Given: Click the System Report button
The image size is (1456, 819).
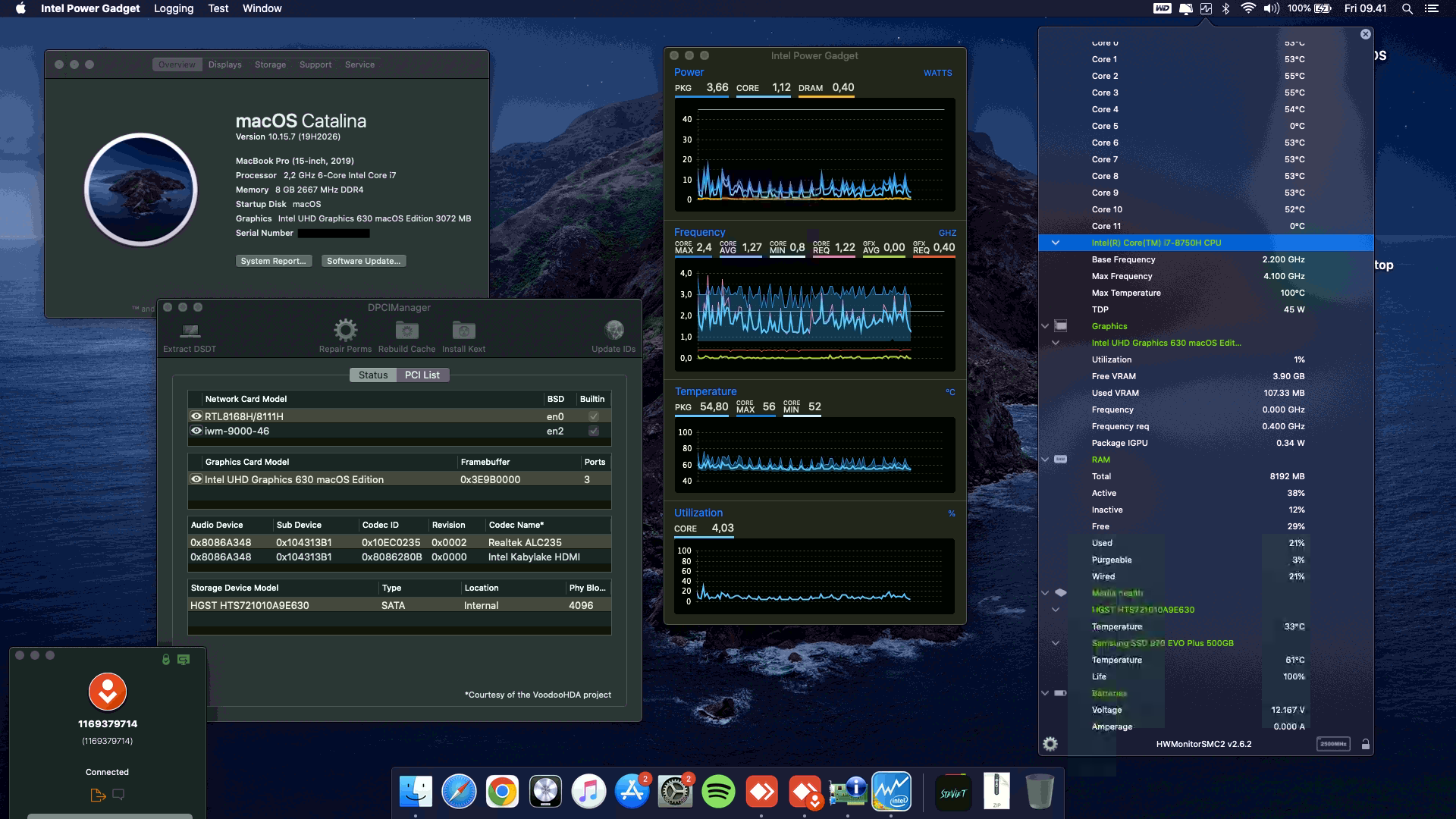Looking at the screenshot, I should (x=274, y=261).
